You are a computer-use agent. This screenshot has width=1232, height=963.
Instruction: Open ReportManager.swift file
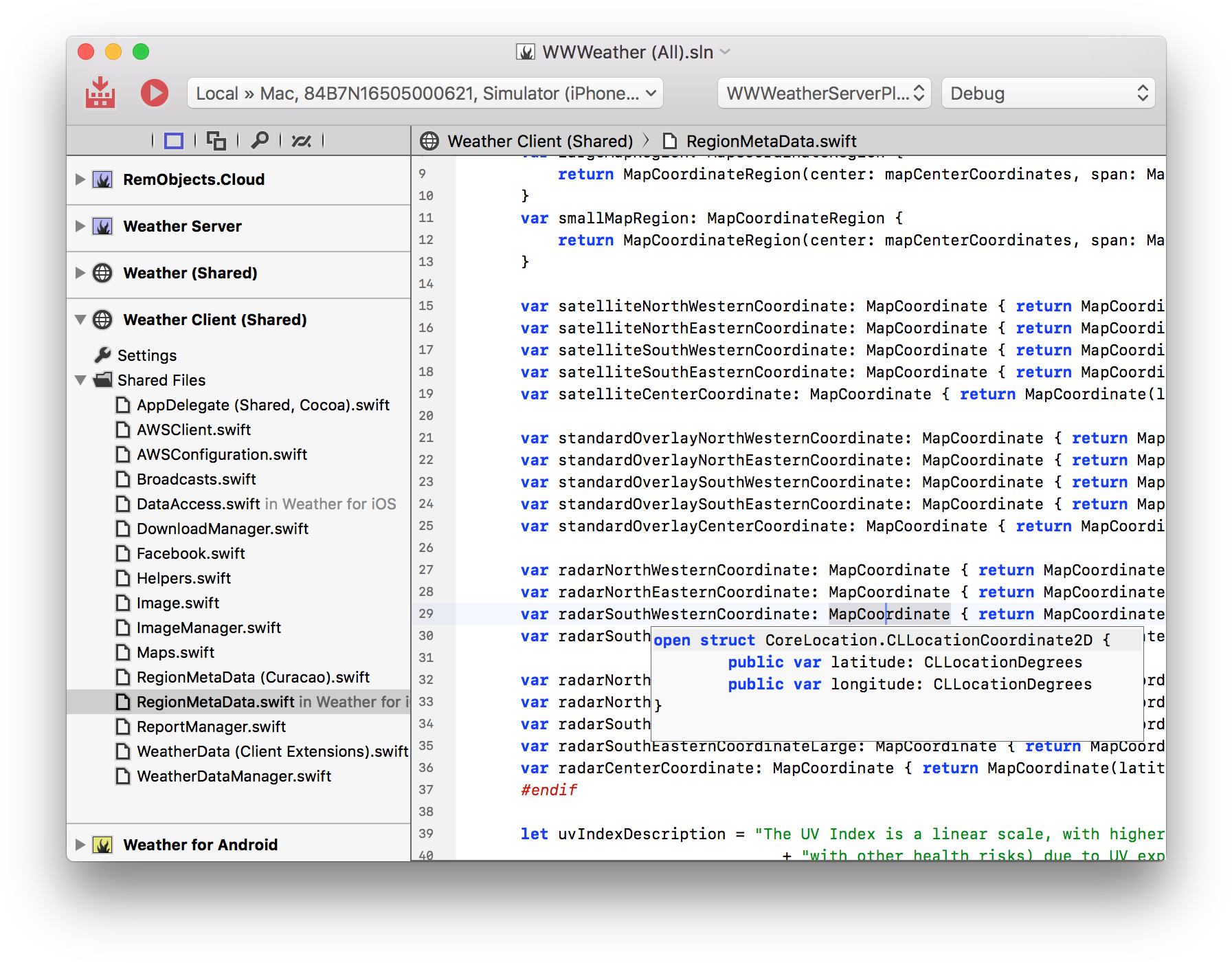pyautogui.click(x=211, y=727)
